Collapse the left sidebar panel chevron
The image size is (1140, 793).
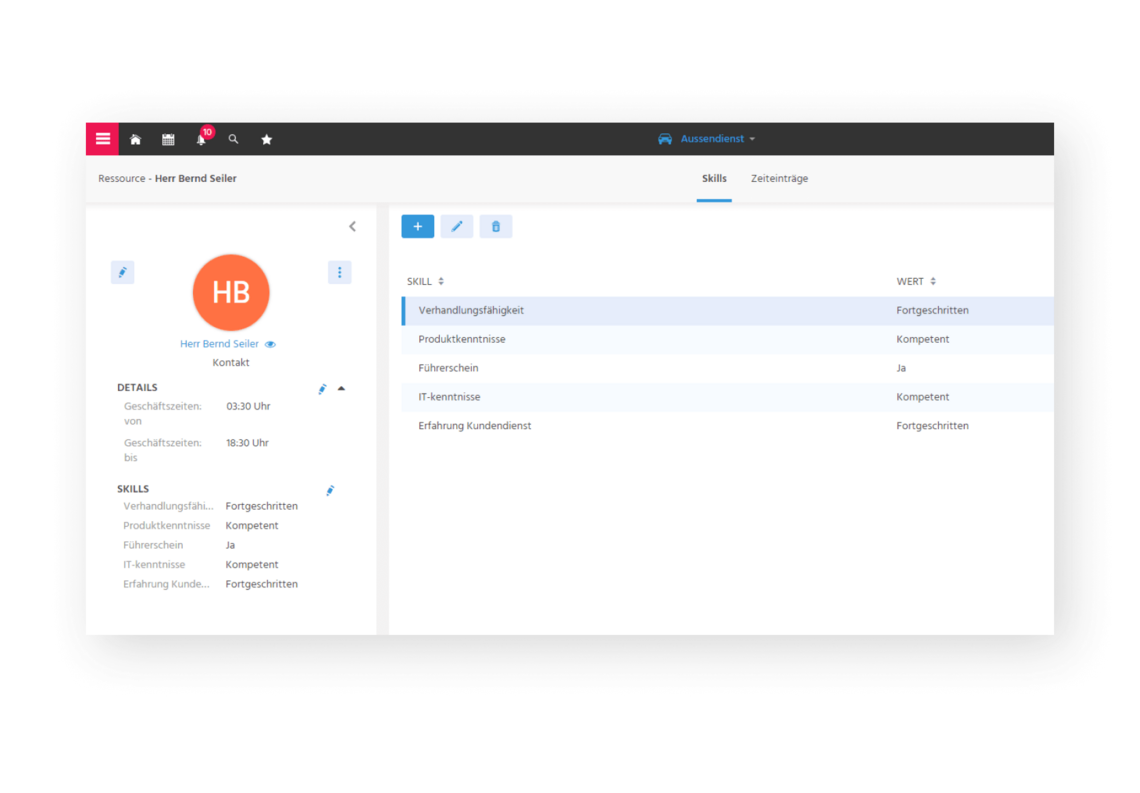coord(352,227)
